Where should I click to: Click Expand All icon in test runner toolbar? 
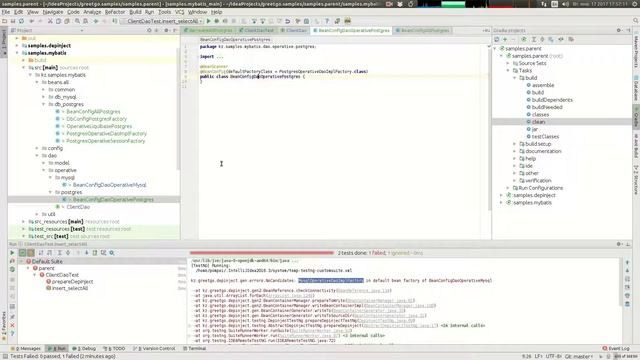point(60,253)
